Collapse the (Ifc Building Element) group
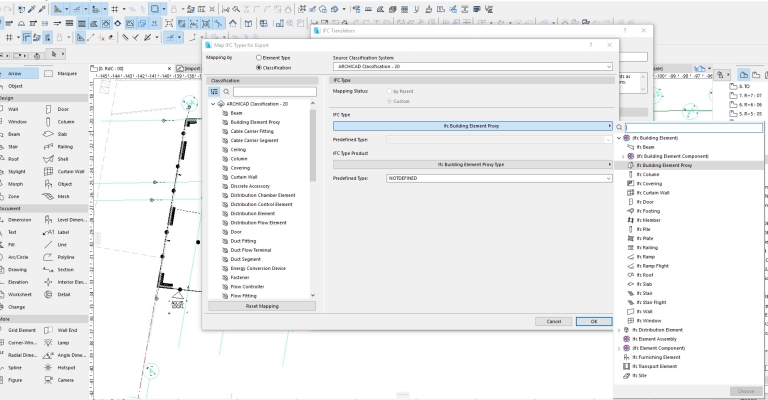Screen dimensions: 768x400 pyautogui.click(x=619, y=138)
